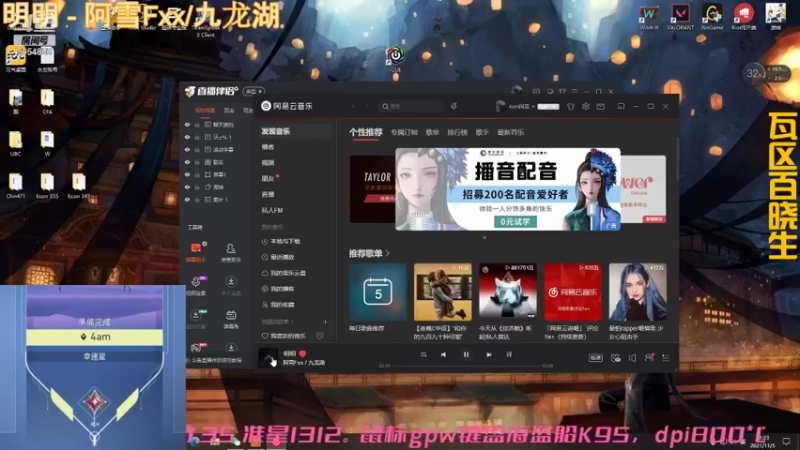
Task: Go forward with the right navigation arrow
Action: tap(367, 106)
